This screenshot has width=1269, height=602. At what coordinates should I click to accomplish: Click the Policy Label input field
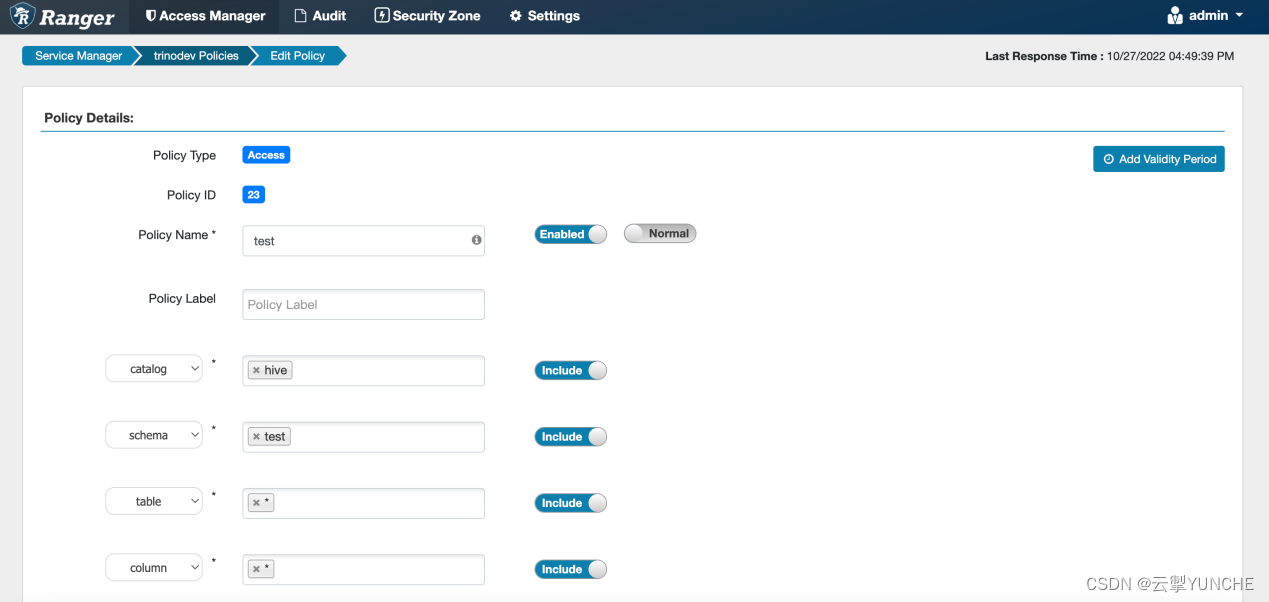point(363,304)
